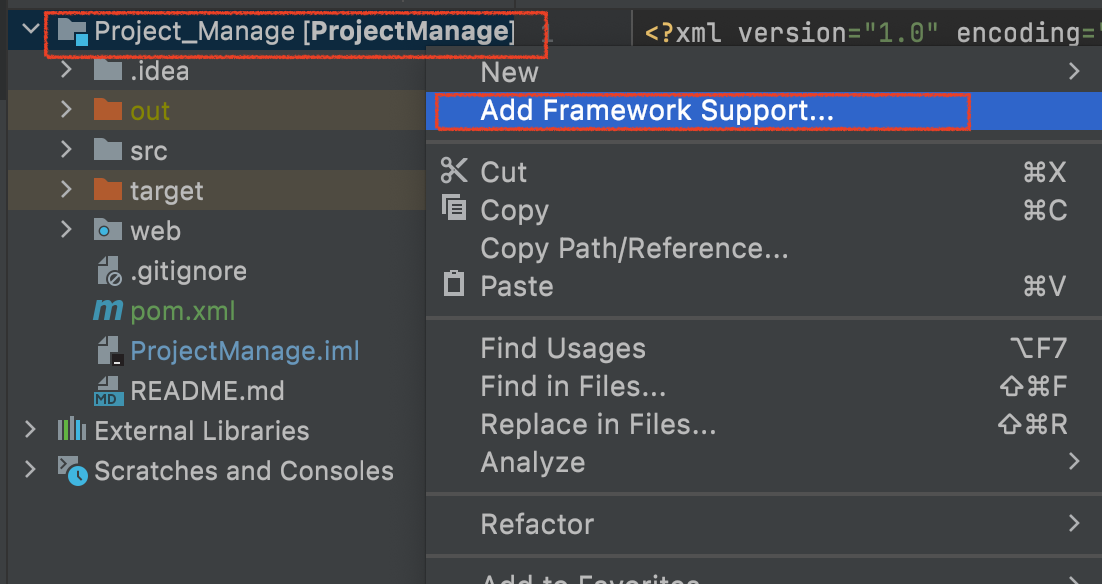The height and width of the screenshot is (584, 1102).
Task: Expand the External Libraries node
Action: (x=31, y=431)
